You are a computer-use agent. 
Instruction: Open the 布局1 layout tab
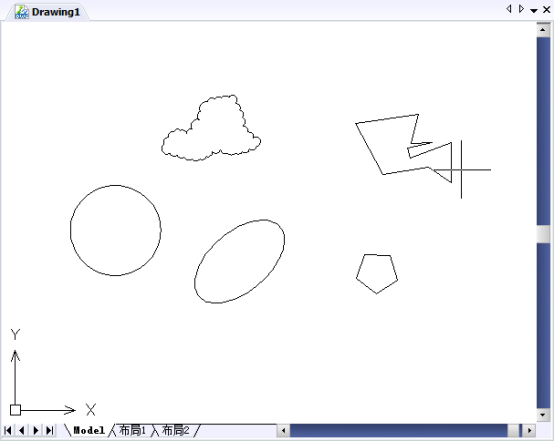click(132, 430)
